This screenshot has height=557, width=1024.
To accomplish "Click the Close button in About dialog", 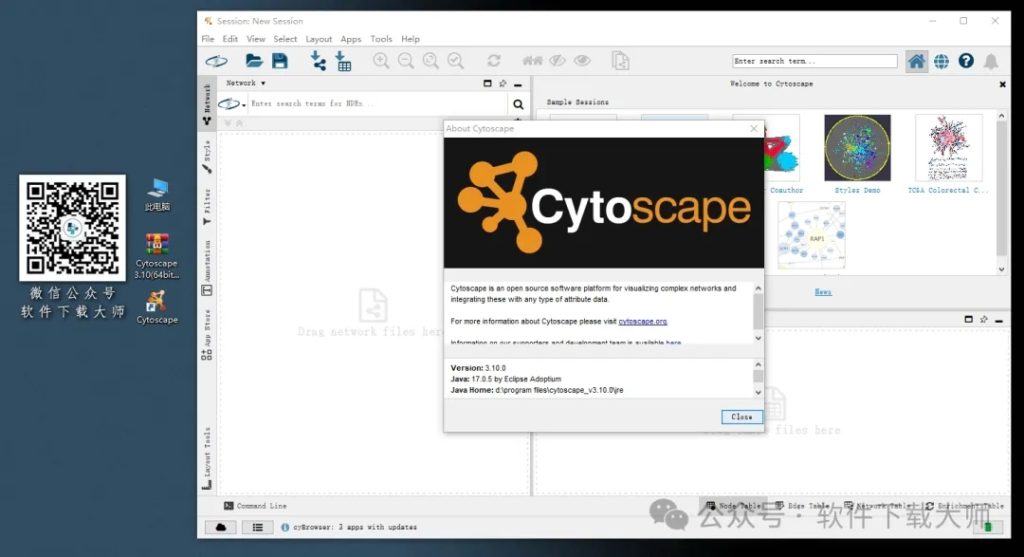I will click(x=741, y=417).
